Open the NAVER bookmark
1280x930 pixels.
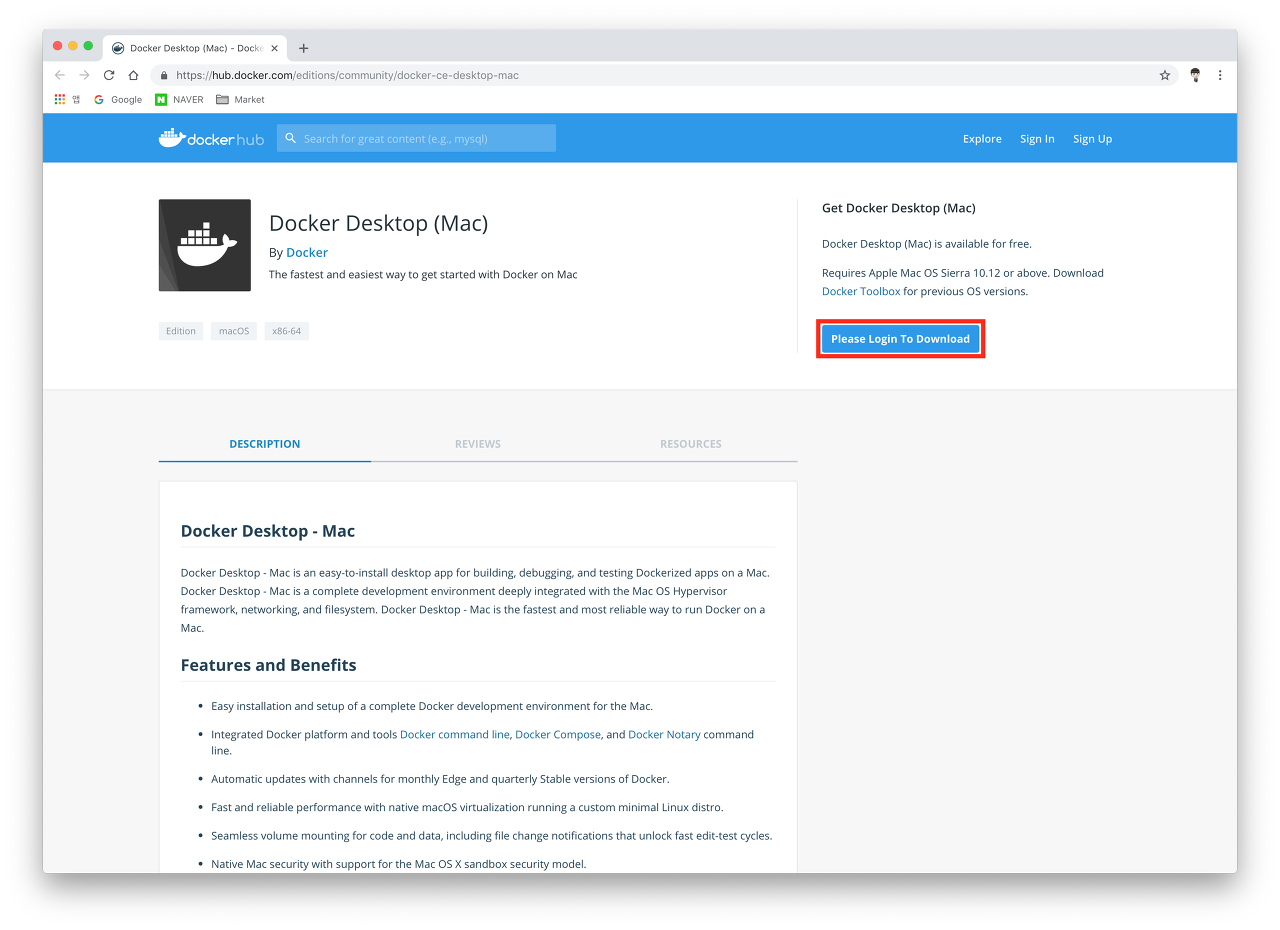click(x=179, y=100)
